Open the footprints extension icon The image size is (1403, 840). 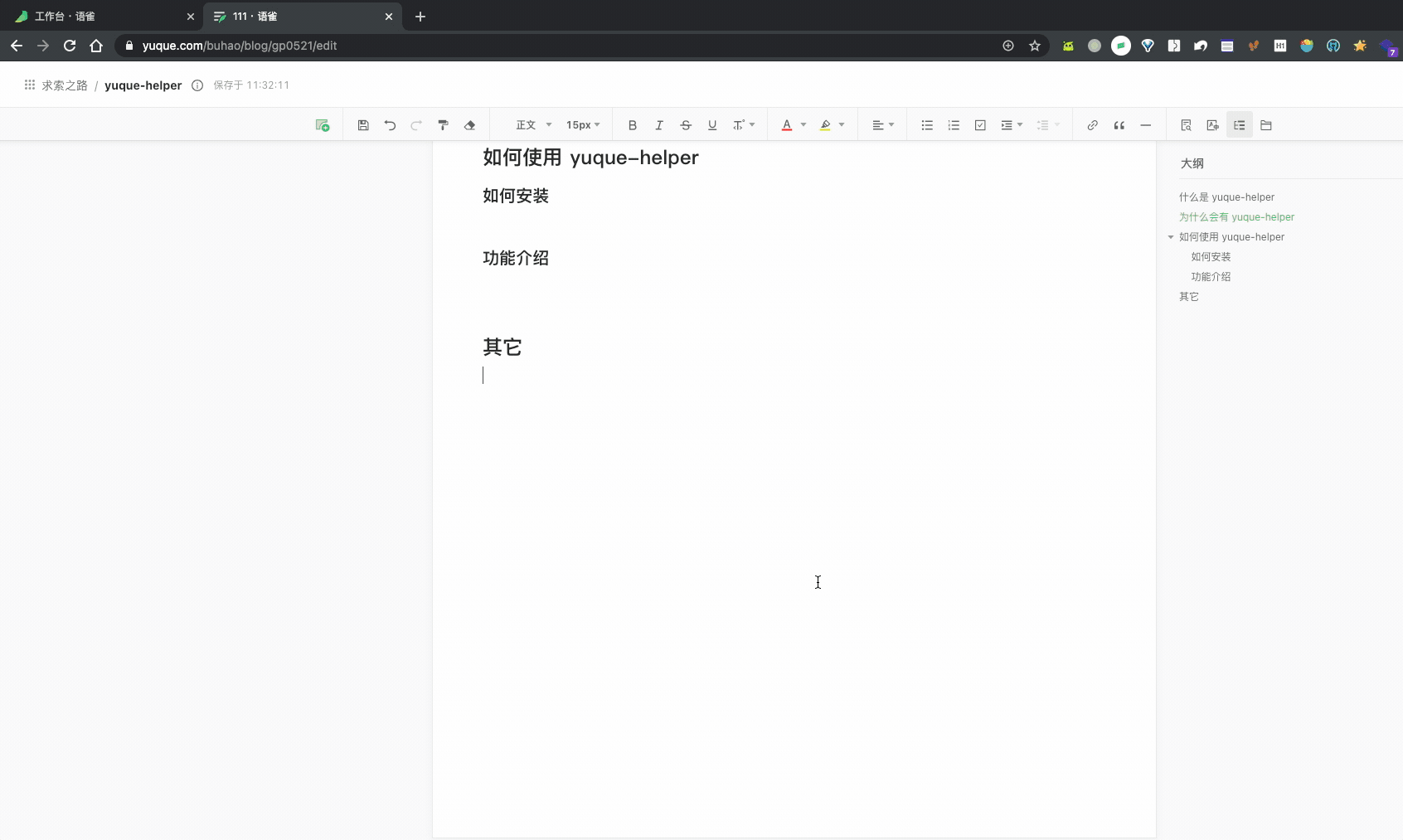pos(1254,46)
